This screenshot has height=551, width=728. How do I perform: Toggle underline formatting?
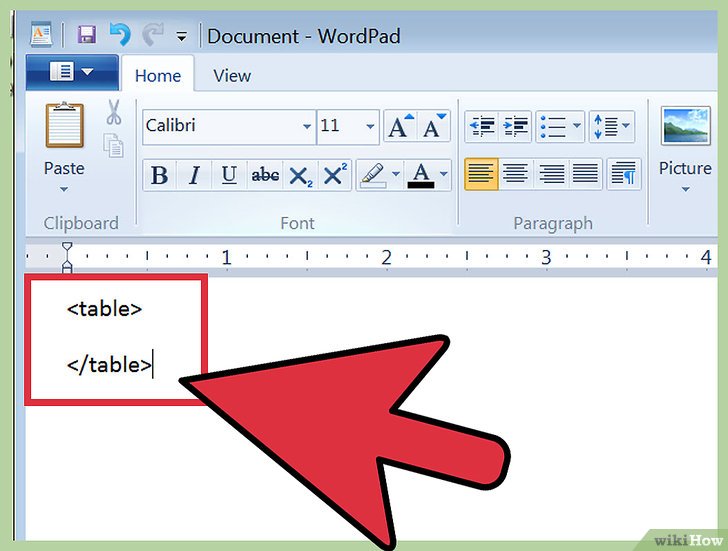[229, 175]
